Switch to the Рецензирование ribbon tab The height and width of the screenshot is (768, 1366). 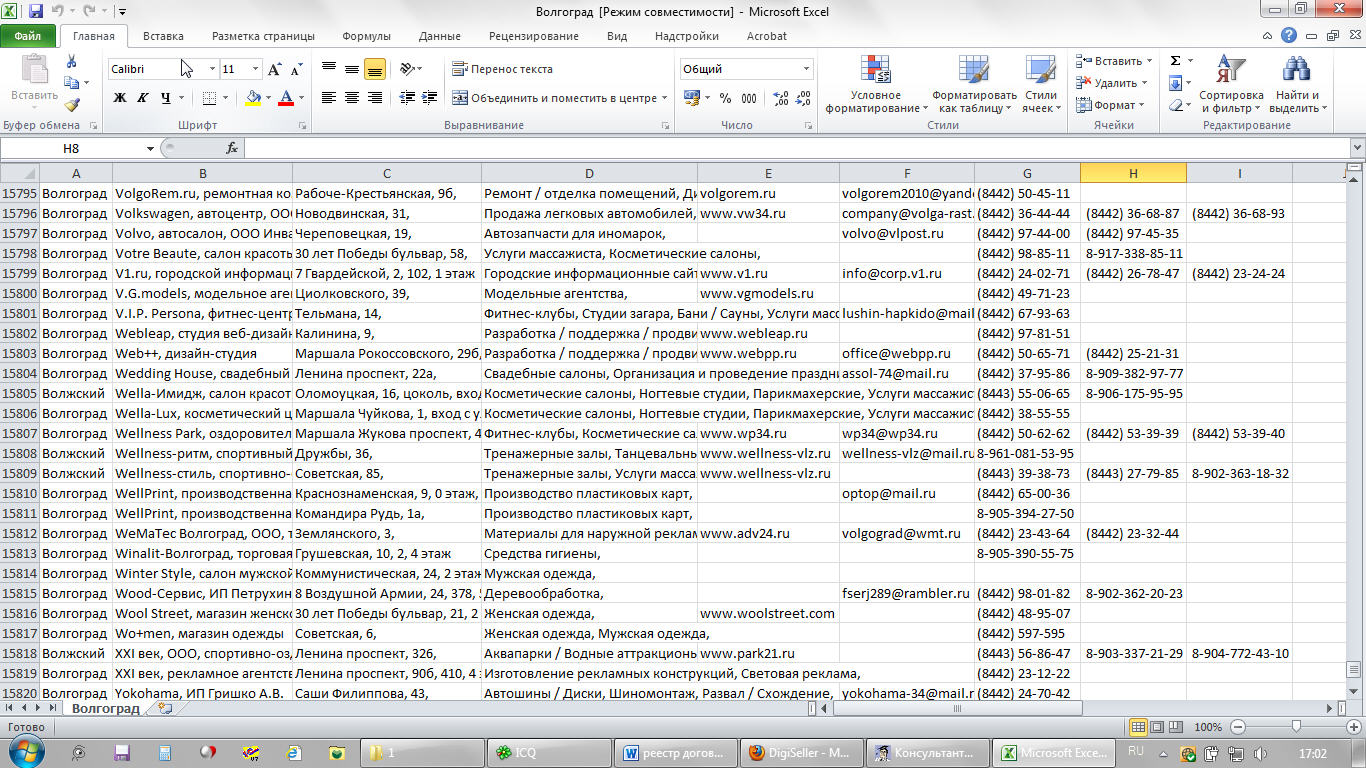534,36
